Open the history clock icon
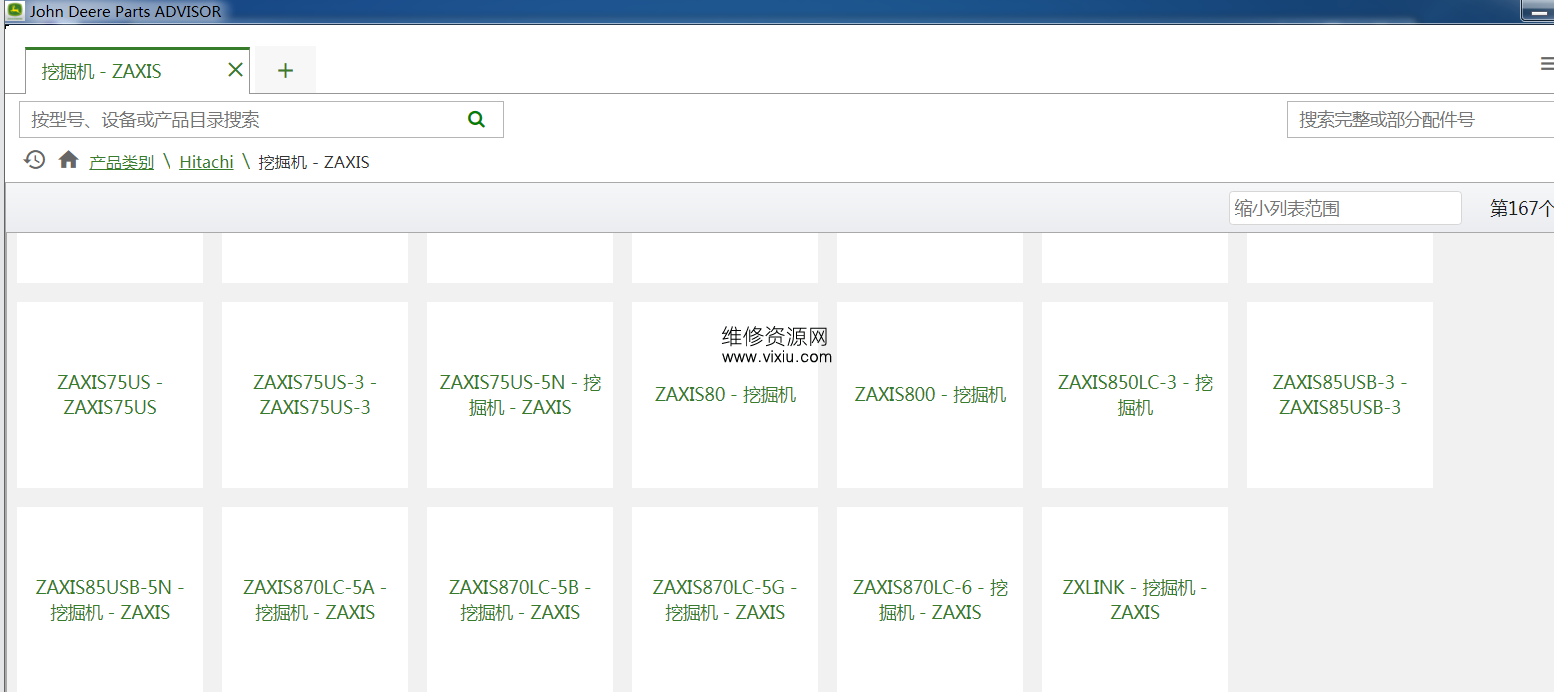Screen dimensions: 1554x692 35,160
